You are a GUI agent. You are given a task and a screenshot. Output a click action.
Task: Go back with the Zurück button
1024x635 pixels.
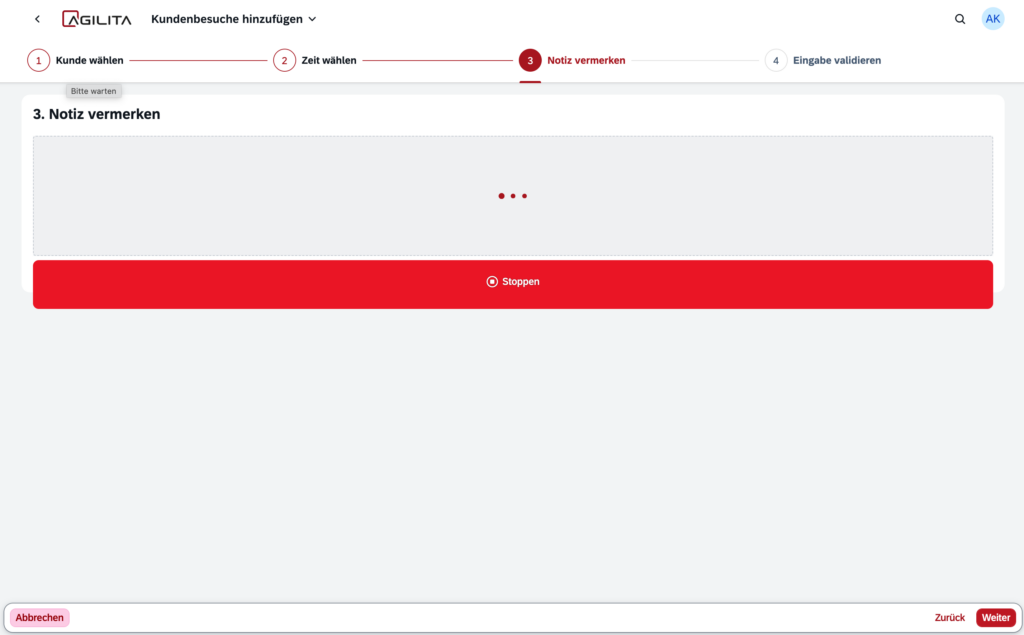click(x=950, y=618)
